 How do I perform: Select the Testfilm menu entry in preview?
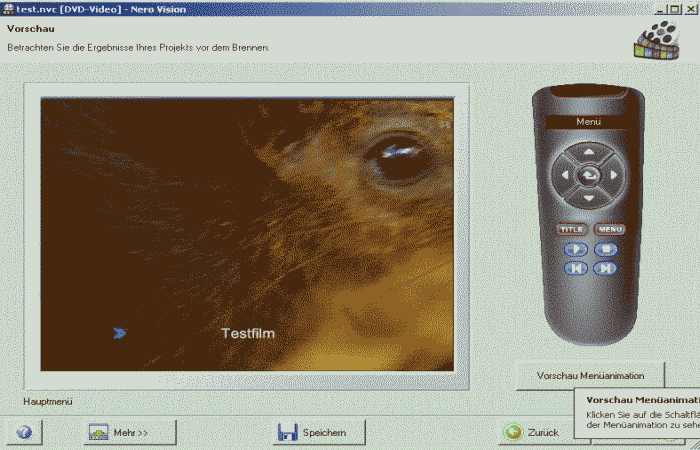click(x=247, y=333)
